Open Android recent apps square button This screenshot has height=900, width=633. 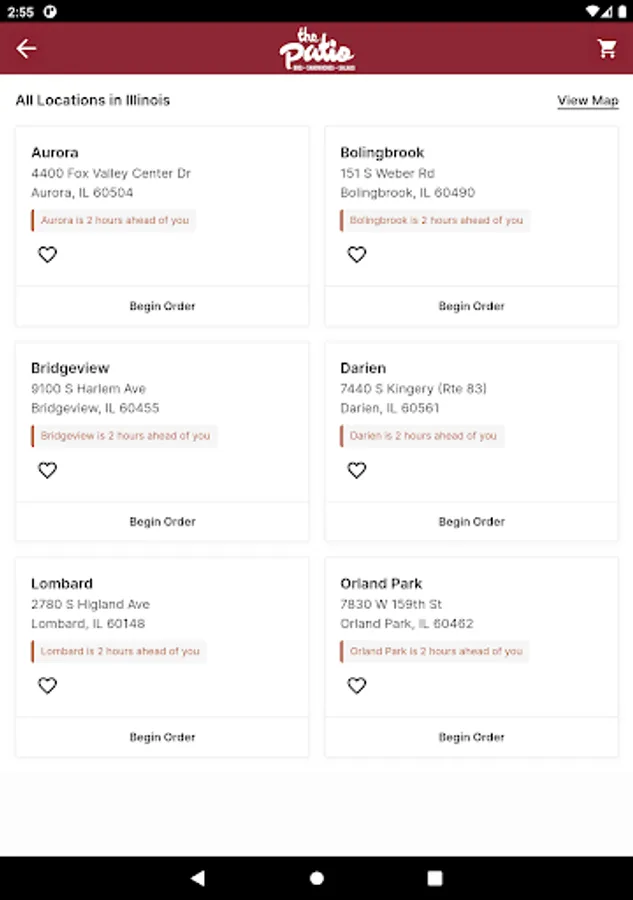[x=435, y=878]
